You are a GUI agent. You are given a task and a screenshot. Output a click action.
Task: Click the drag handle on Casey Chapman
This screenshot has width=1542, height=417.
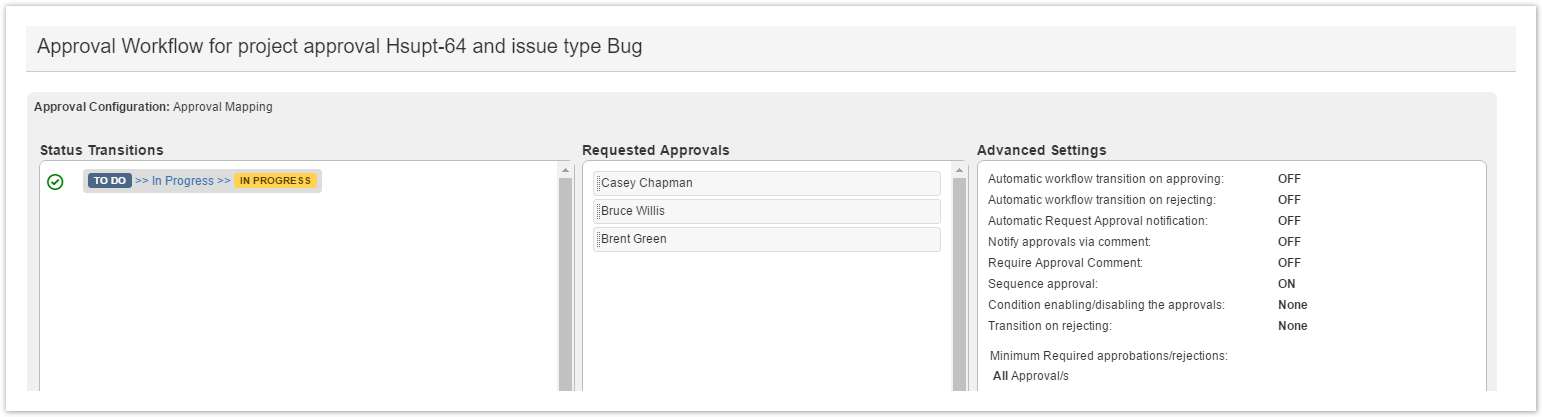(597, 183)
